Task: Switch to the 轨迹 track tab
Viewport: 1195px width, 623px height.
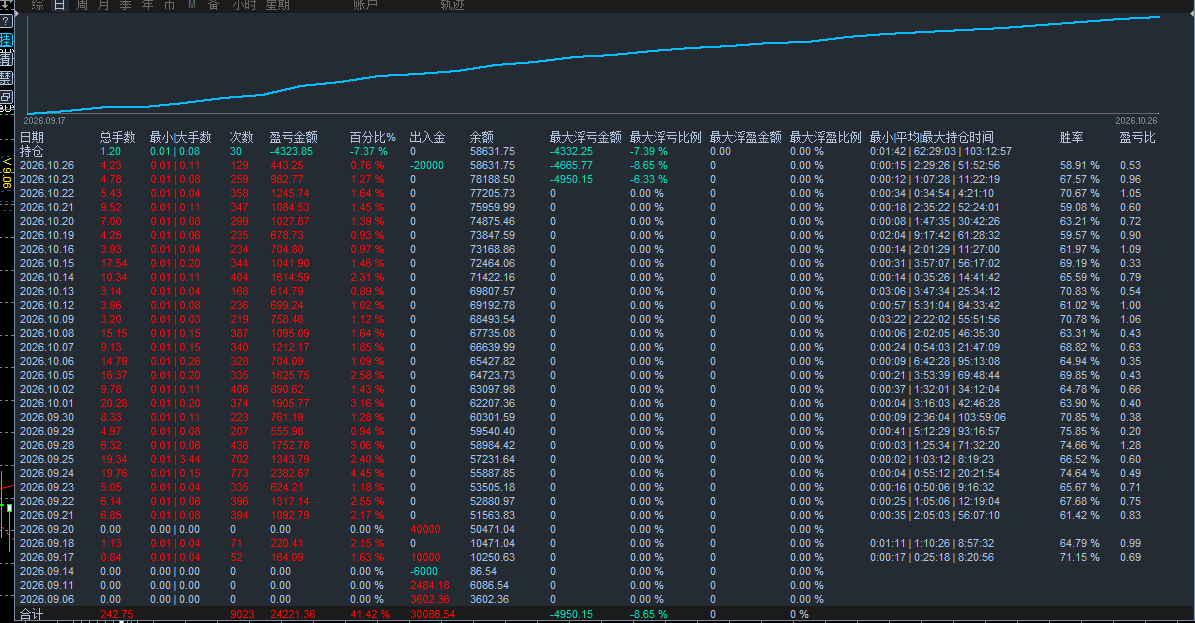Action: tap(452, 5)
